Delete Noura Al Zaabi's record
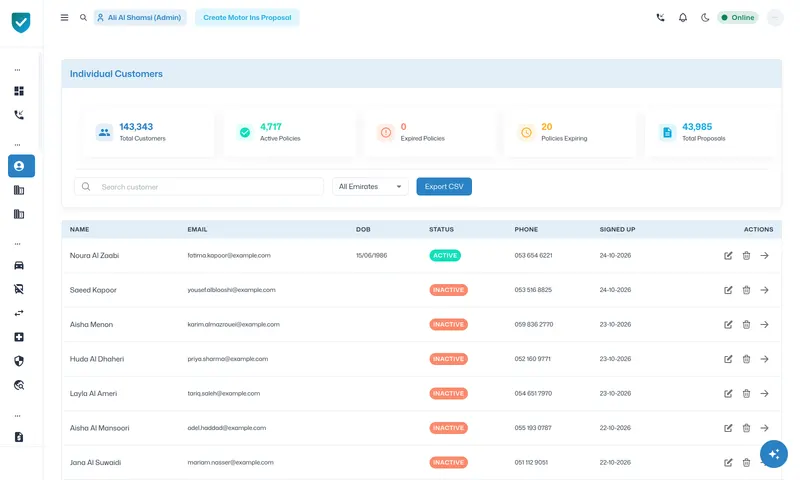Viewport: 800px width, 480px height. pos(746,256)
